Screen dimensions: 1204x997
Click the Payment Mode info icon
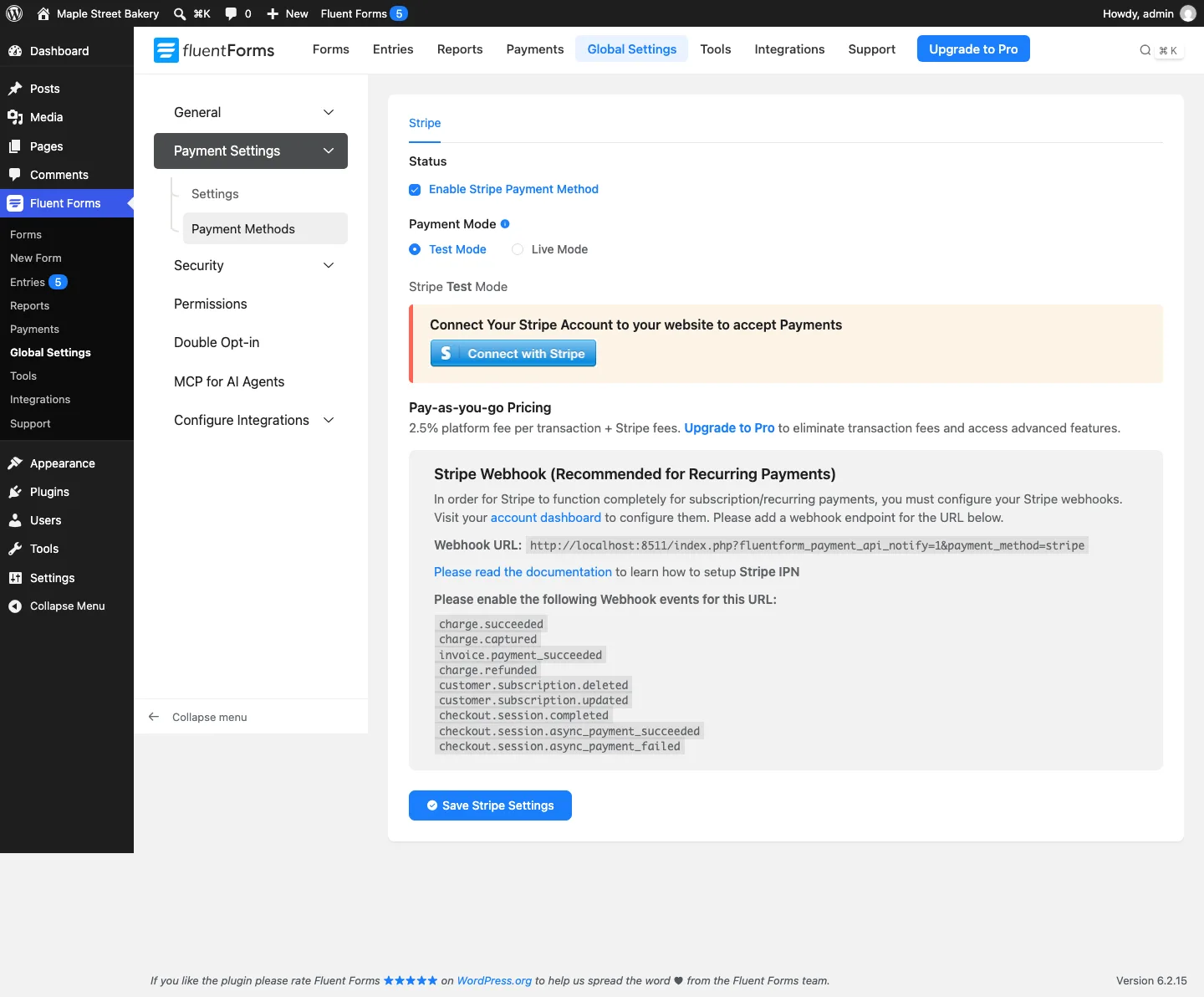click(505, 224)
